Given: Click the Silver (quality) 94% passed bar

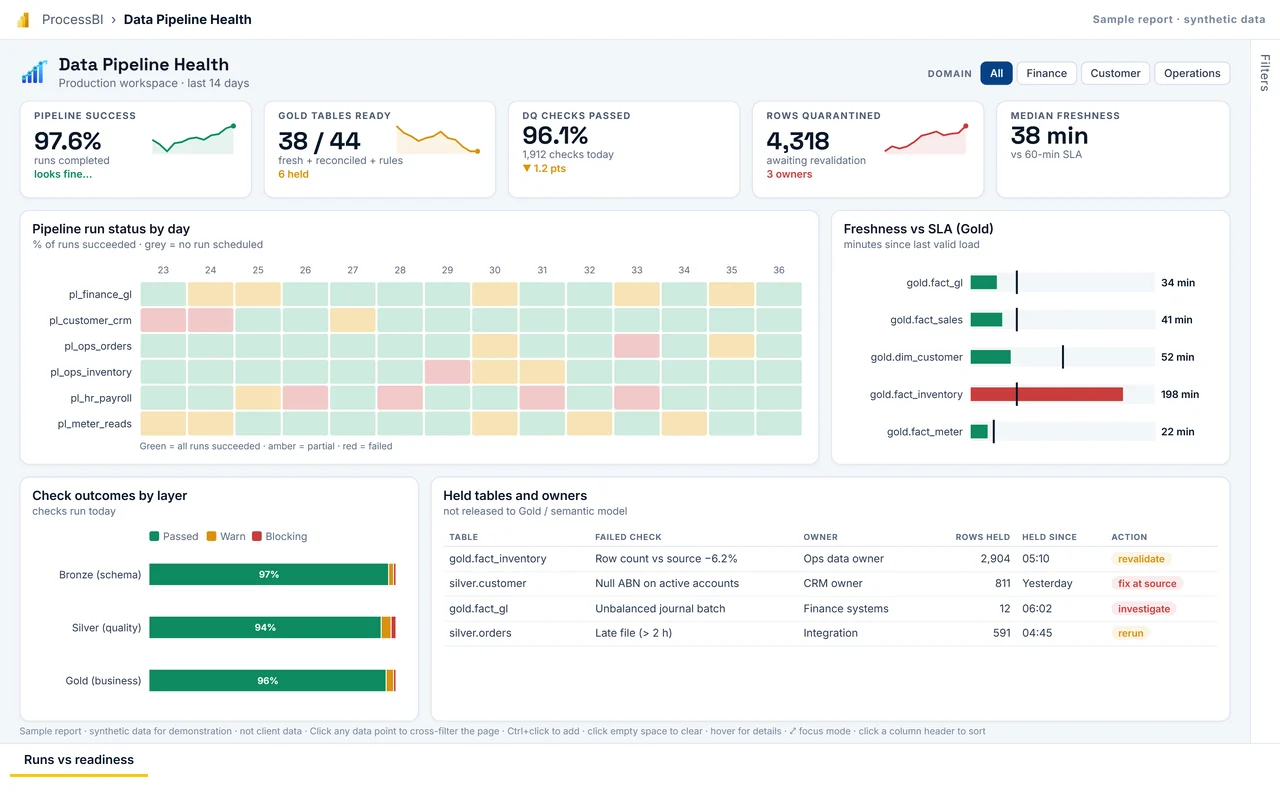Looking at the screenshot, I should [265, 628].
